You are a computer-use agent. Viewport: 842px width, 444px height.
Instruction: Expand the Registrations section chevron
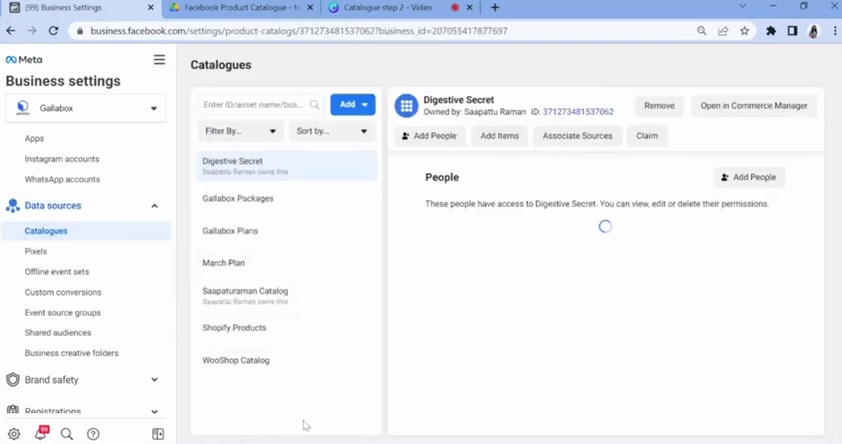click(154, 411)
